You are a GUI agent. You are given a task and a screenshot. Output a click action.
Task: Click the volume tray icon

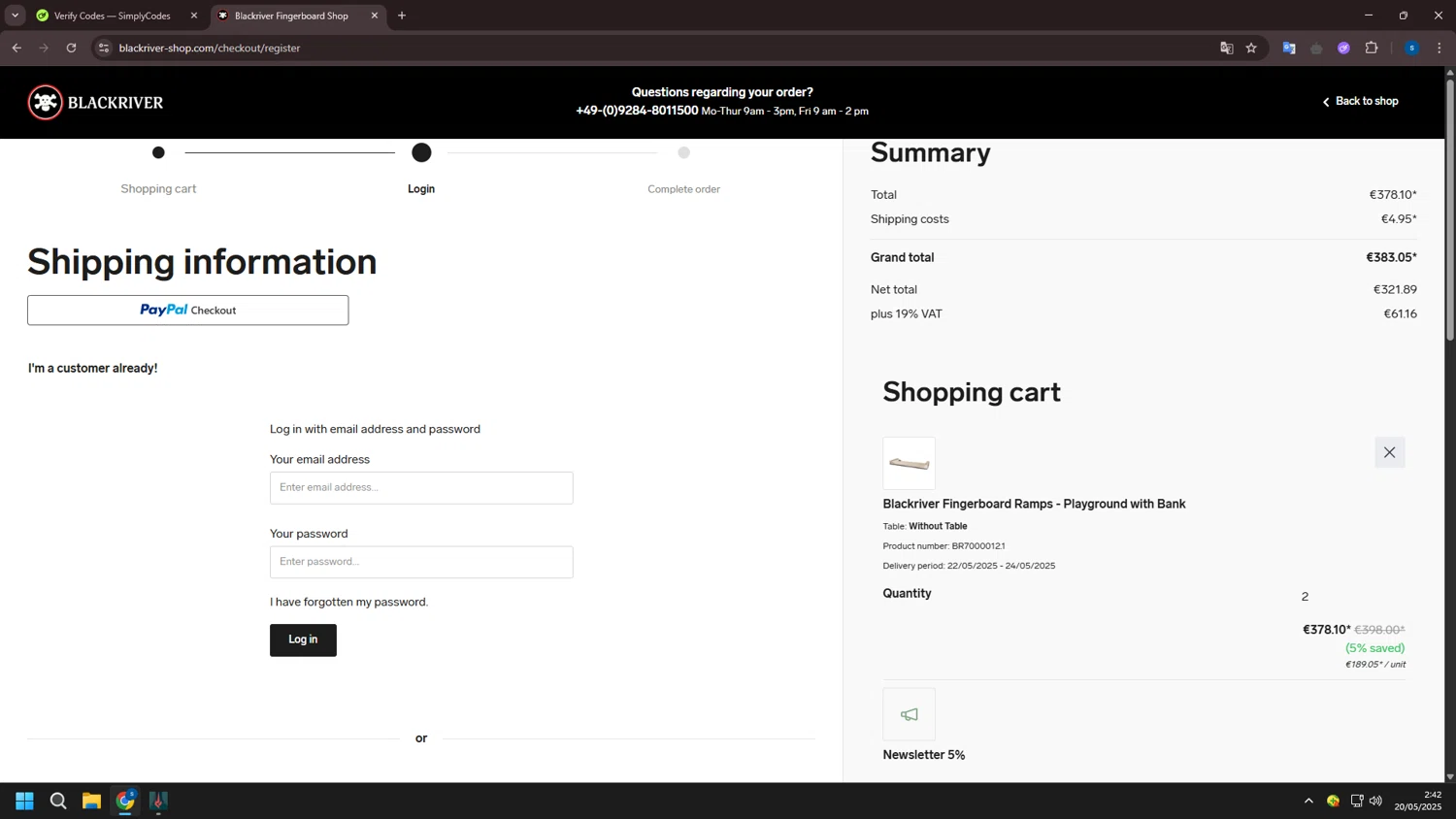tap(1375, 801)
